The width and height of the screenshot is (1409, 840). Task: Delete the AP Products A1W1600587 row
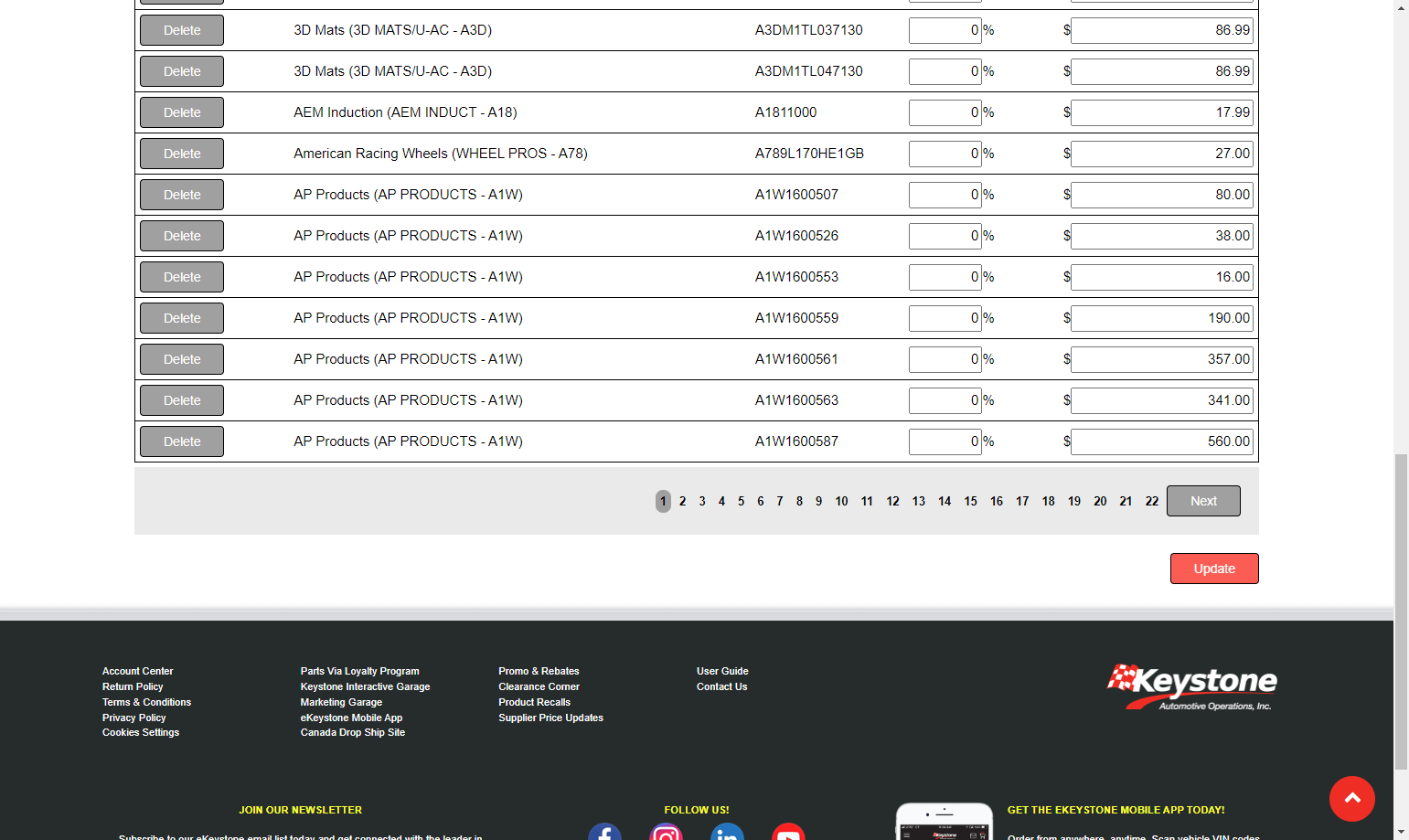[x=182, y=441]
